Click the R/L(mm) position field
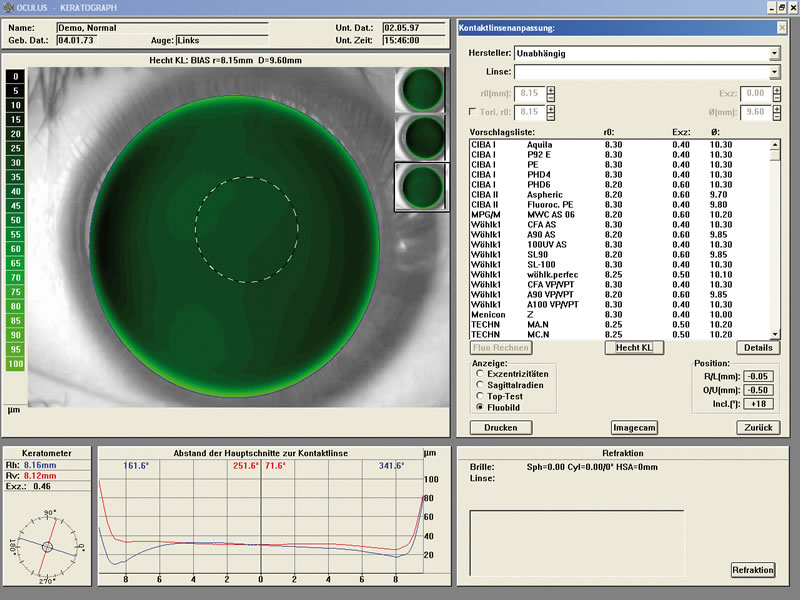 [x=758, y=377]
